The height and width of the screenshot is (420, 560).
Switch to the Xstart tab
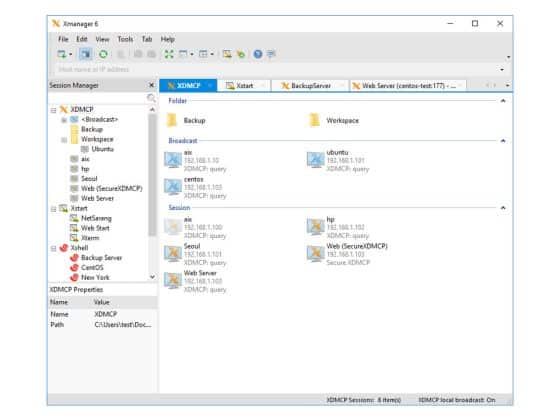coord(244,86)
